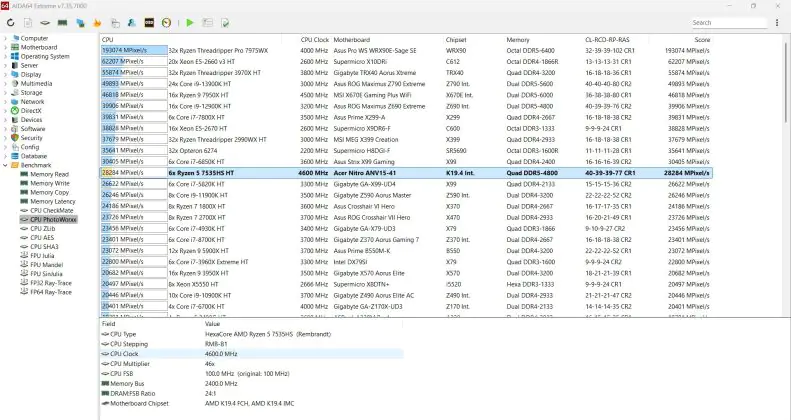The image size is (791, 420).
Task: Collapse the Benchmark tree node
Action: [6, 165]
